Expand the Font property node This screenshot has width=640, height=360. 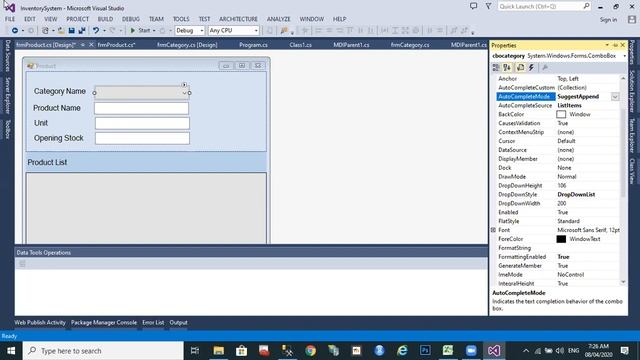tap(493, 230)
